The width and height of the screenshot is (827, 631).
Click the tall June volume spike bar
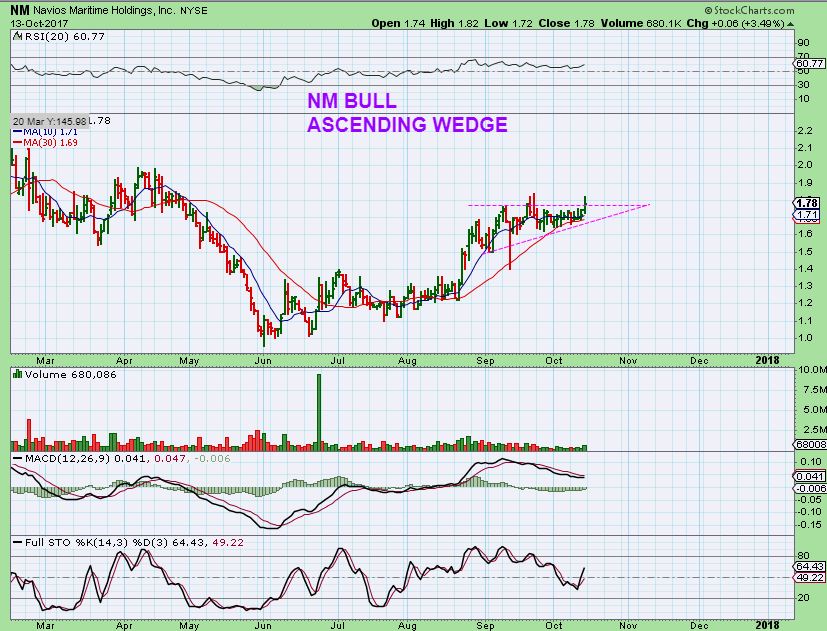(319, 412)
